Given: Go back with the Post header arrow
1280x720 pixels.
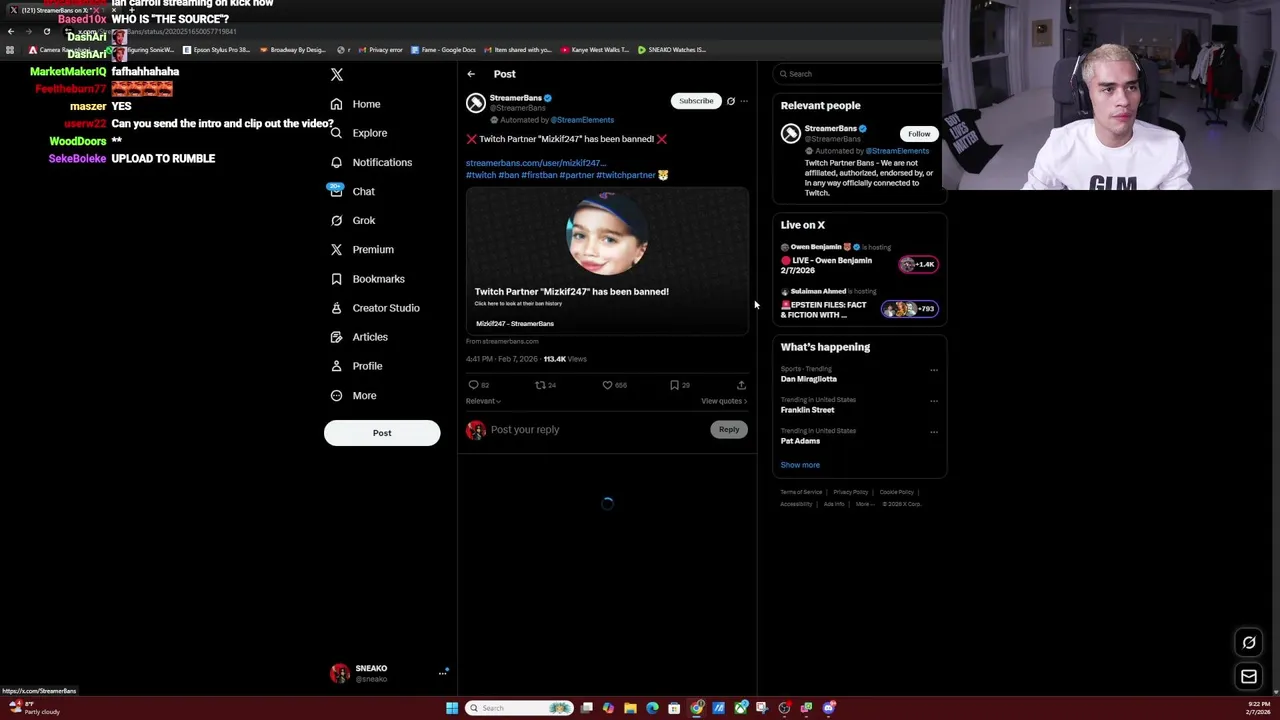Looking at the screenshot, I should pos(471,74).
